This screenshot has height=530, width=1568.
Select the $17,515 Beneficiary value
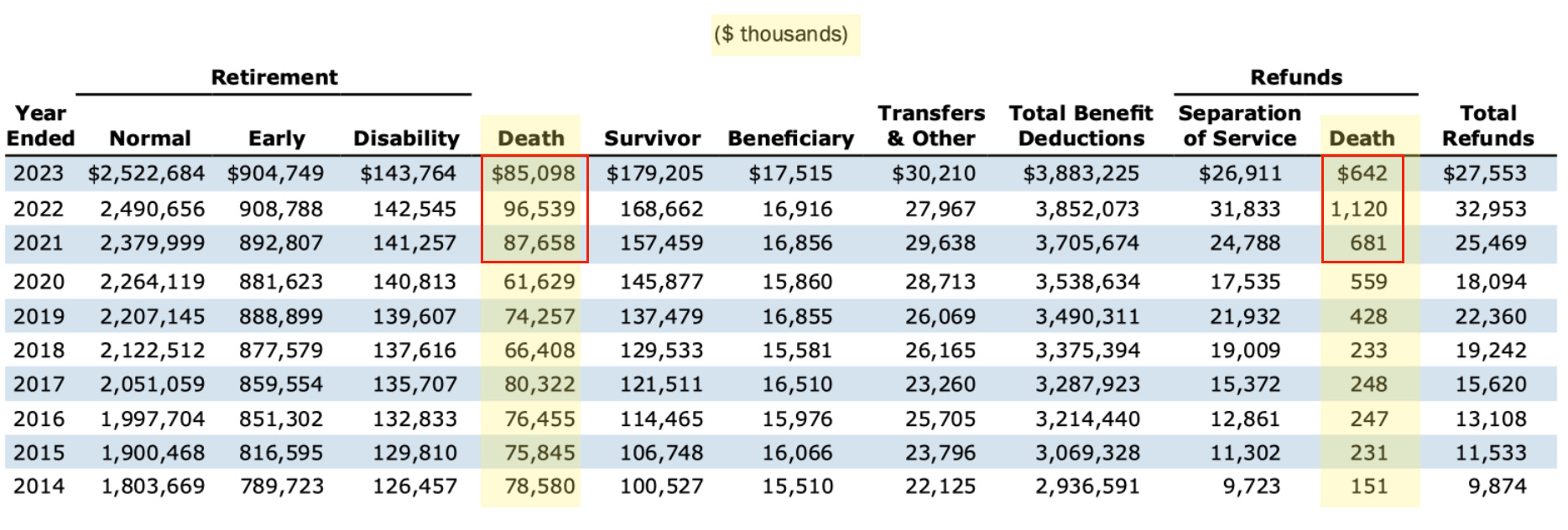[791, 174]
